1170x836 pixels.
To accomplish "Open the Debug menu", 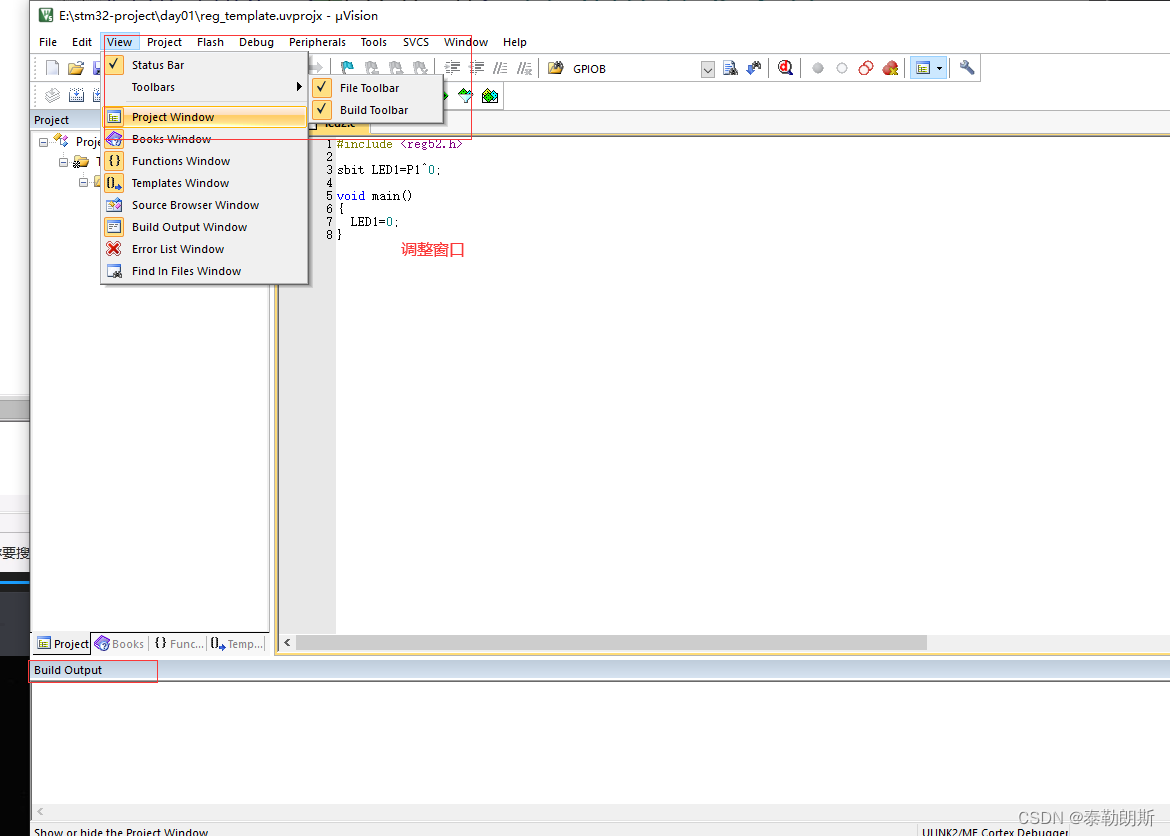I will [x=257, y=43].
